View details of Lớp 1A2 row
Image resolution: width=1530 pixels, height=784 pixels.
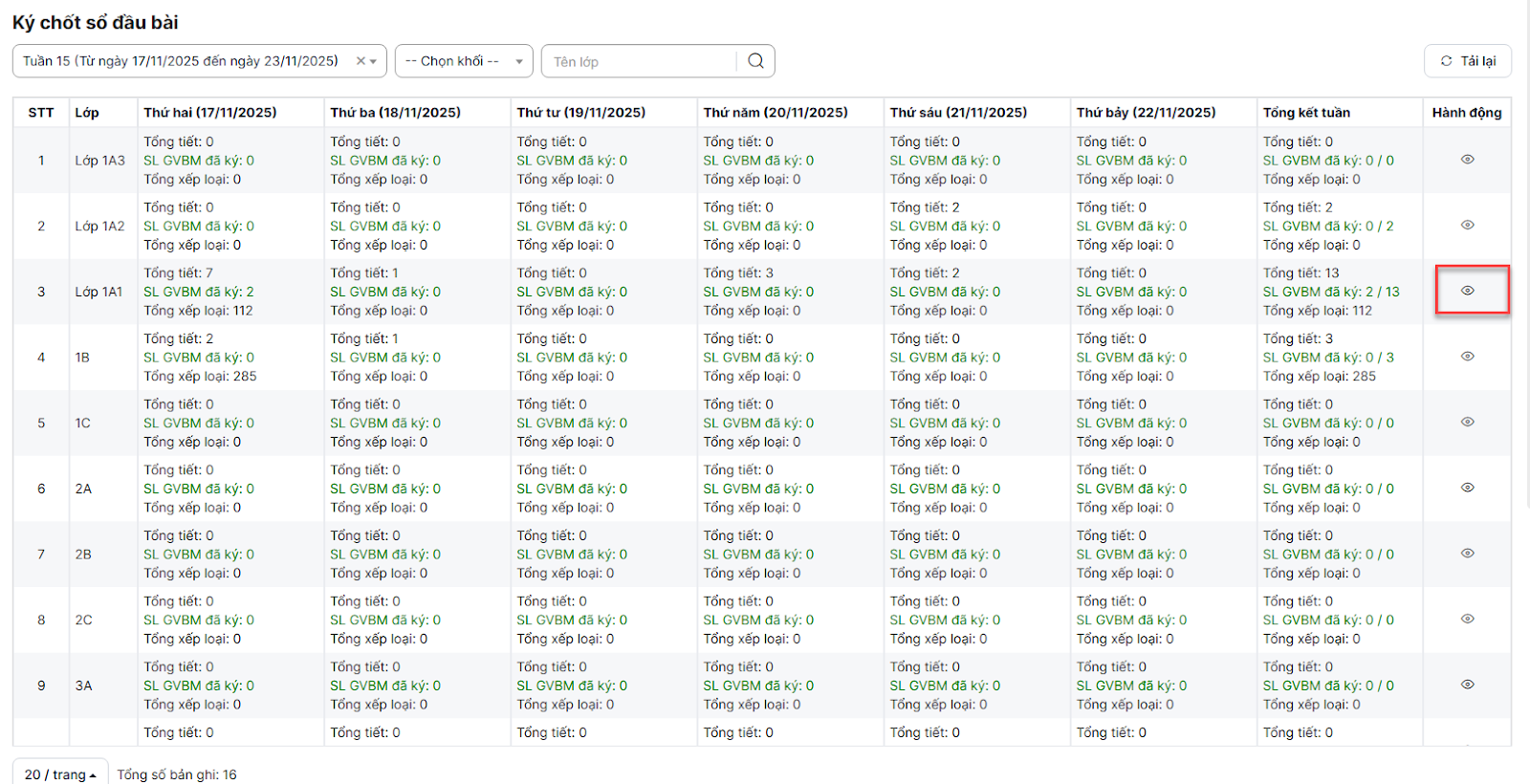pos(1467,226)
